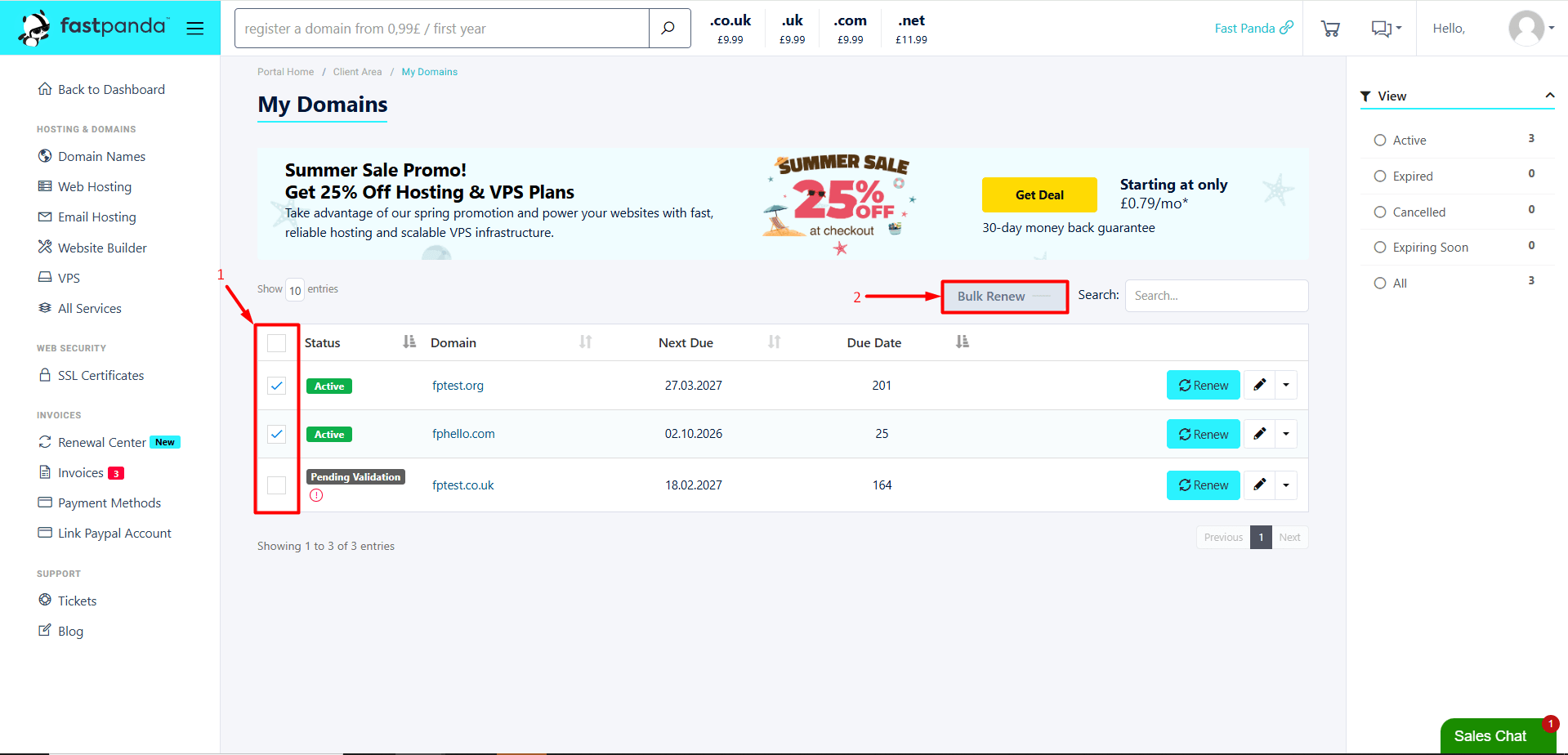Click the All Services layers icon

click(x=45, y=308)
